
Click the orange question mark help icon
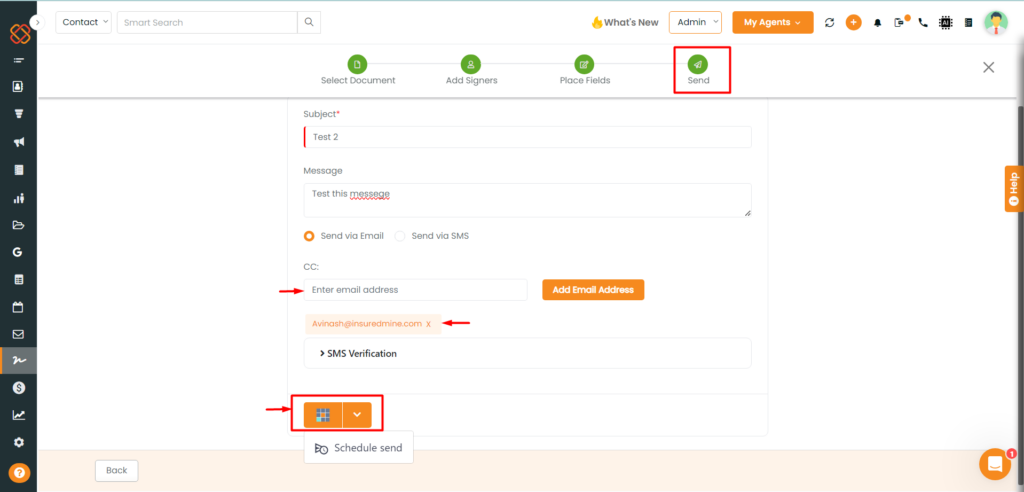tap(18, 472)
